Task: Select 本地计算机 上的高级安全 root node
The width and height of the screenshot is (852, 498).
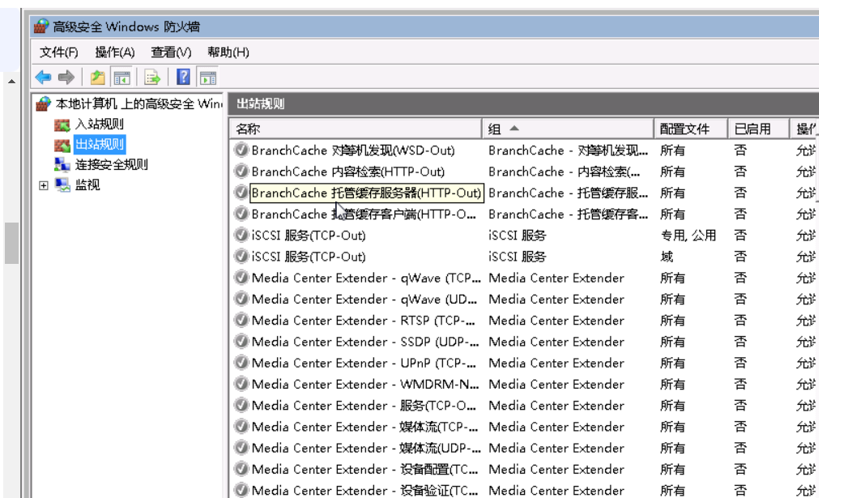Action: tap(139, 104)
